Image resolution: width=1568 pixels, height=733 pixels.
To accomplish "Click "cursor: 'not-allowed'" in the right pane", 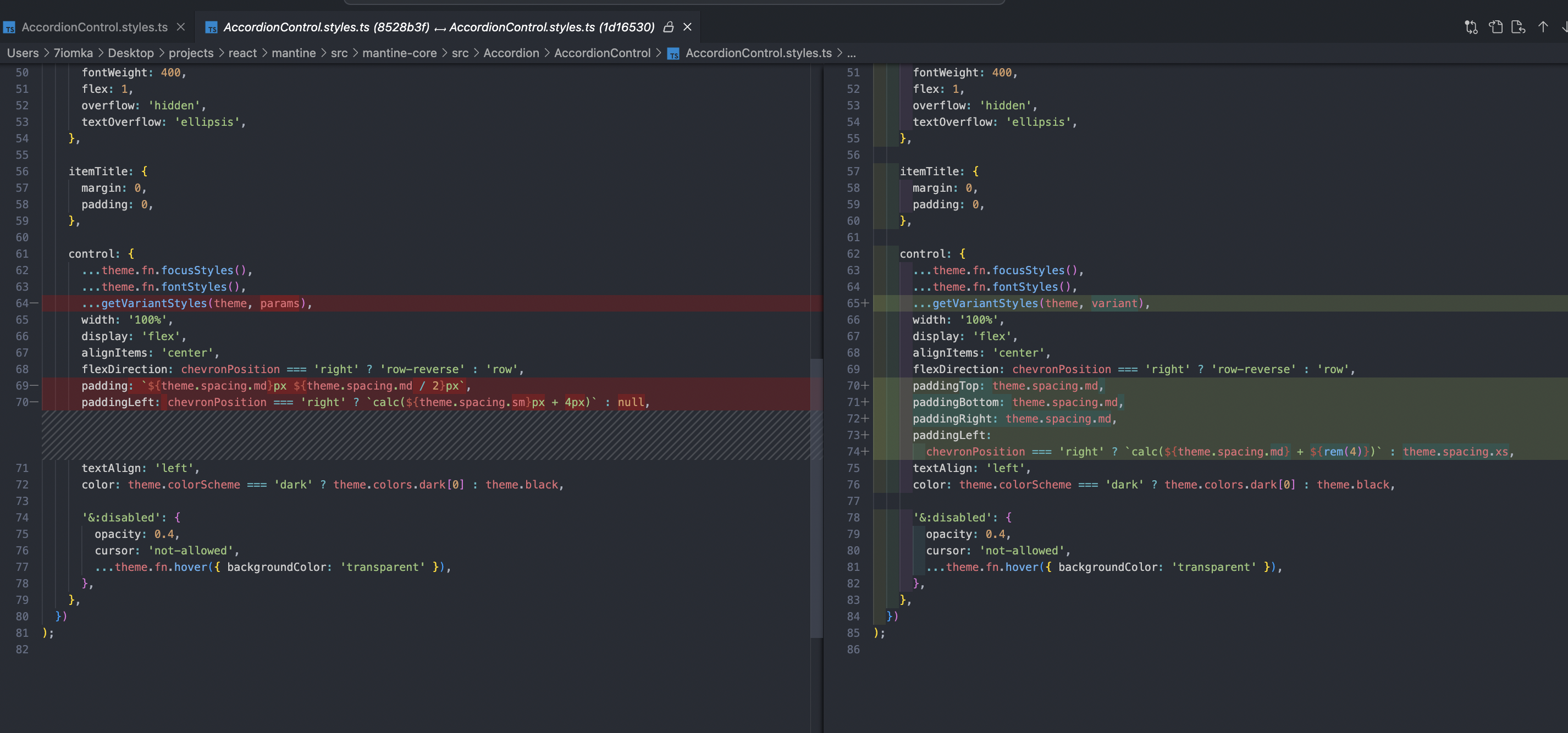I will click(995, 551).
